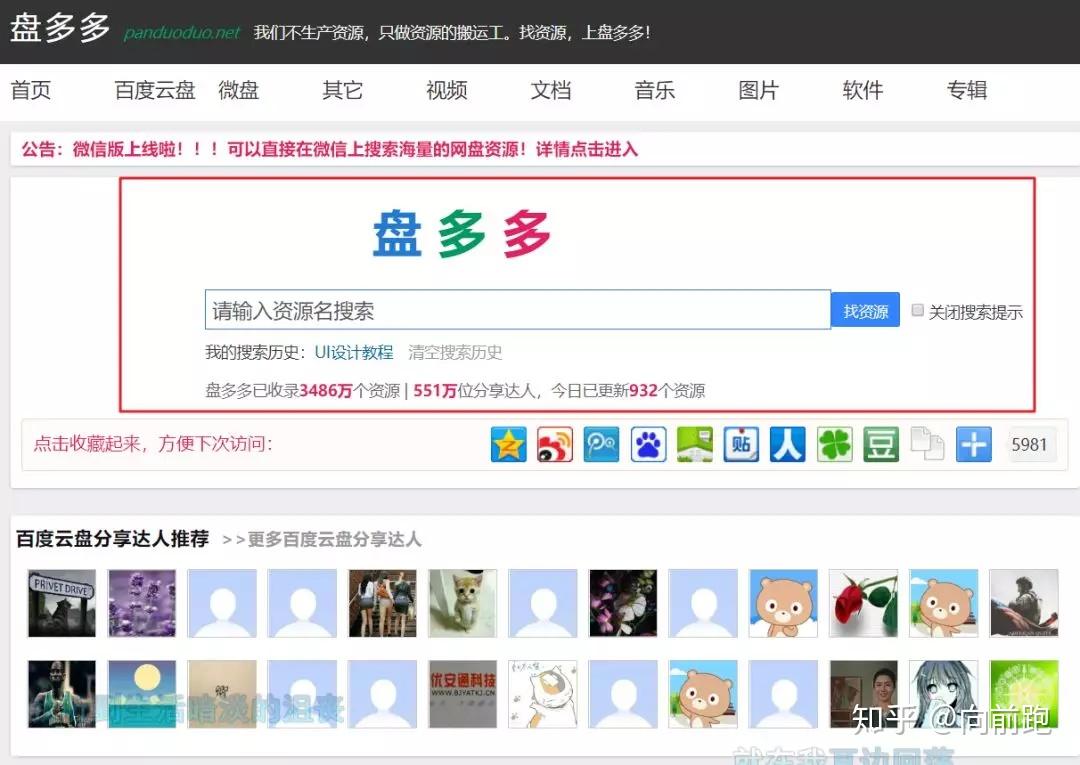This screenshot has height=765, width=1080.
Task: Open the 视频 category
Action: [x=446, y=90]
